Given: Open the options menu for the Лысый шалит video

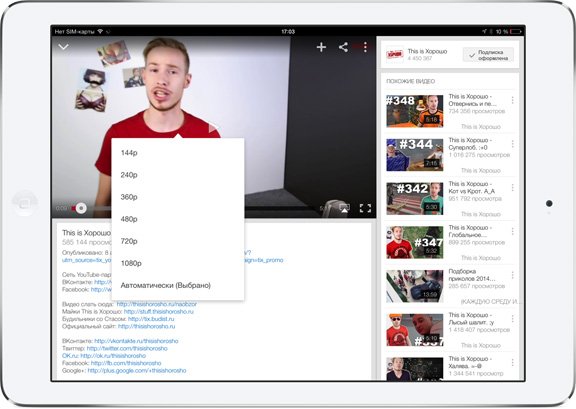Looking at the screenshot, I should point(512,319).
